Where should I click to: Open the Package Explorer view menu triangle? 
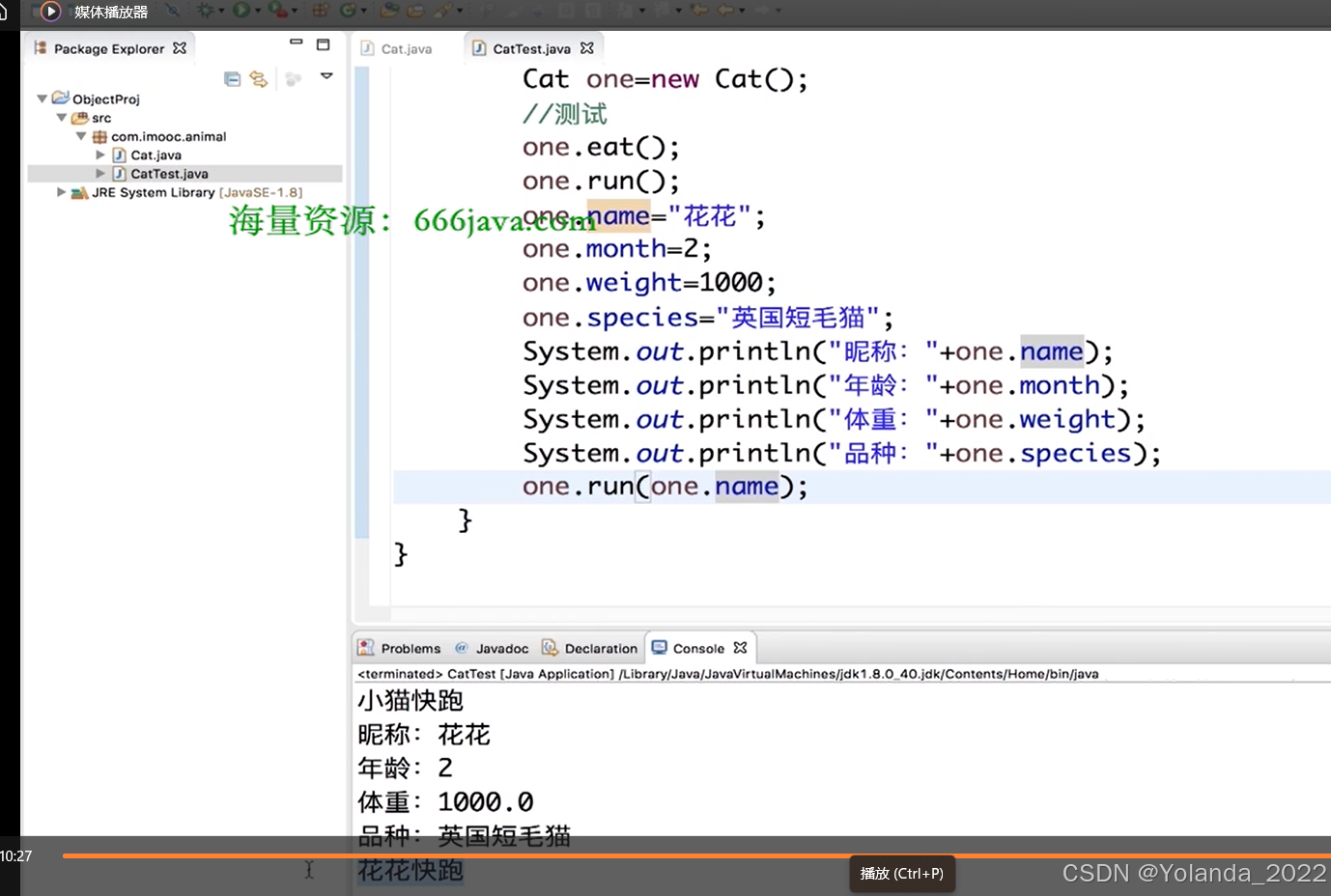coord(326,75)
